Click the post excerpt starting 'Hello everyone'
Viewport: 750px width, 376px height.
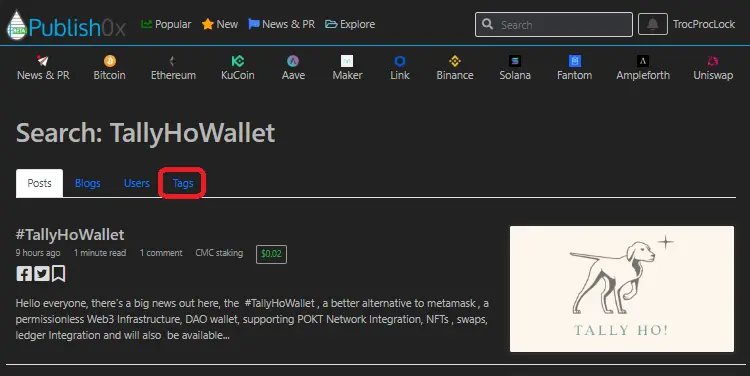point(252,319)
